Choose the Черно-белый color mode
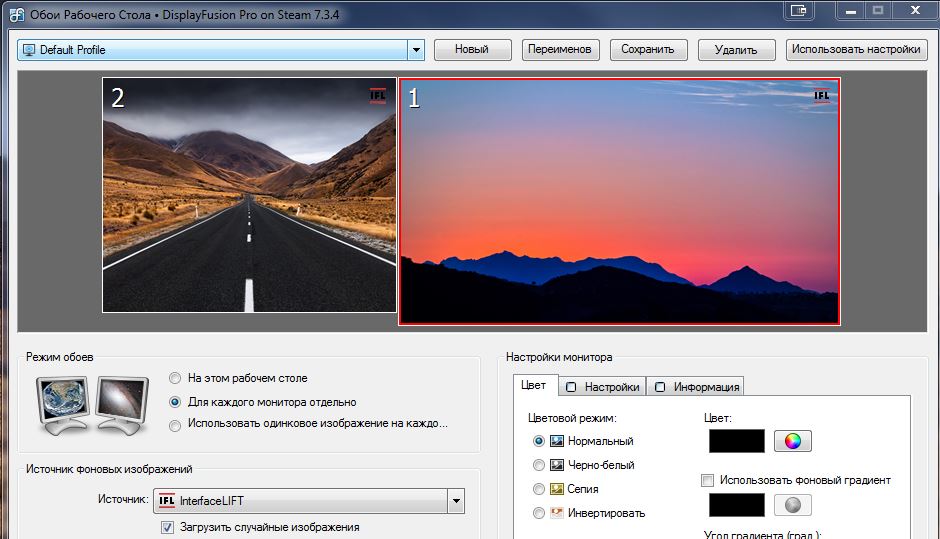The width and height of the screenshot is (940, 539). click(x=538, y=465)
